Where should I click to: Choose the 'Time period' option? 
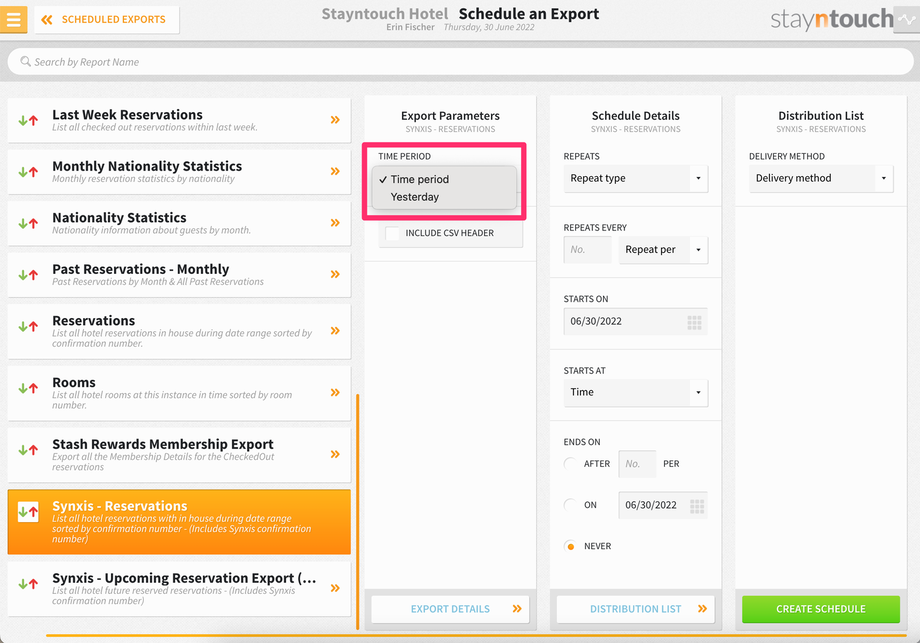444,179
